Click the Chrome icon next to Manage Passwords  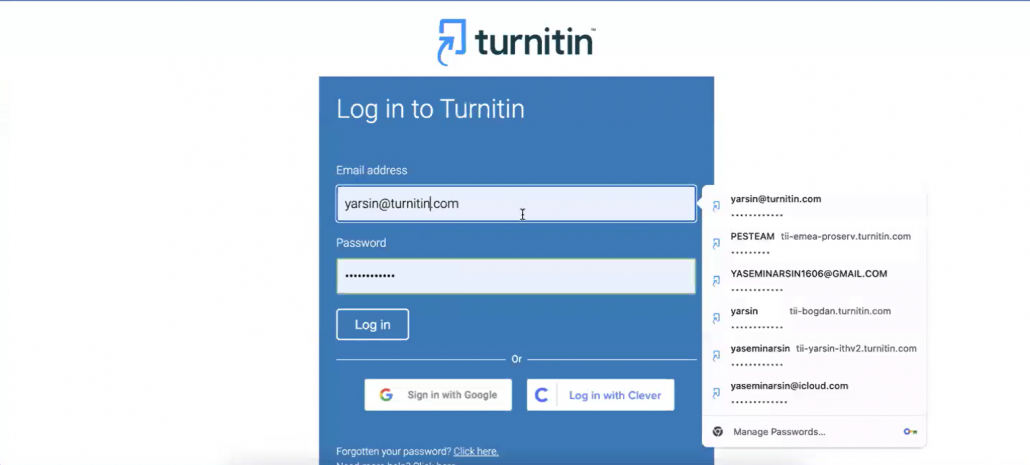tap(717, 432)
